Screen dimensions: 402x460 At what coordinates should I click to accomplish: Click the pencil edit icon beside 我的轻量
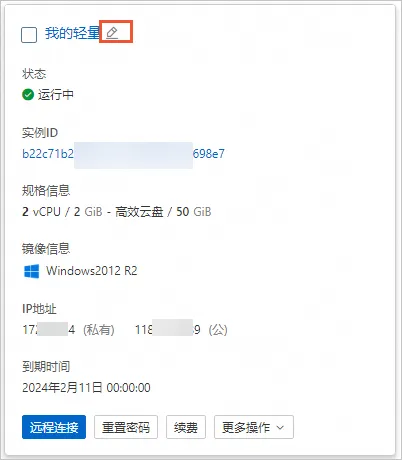112,33
